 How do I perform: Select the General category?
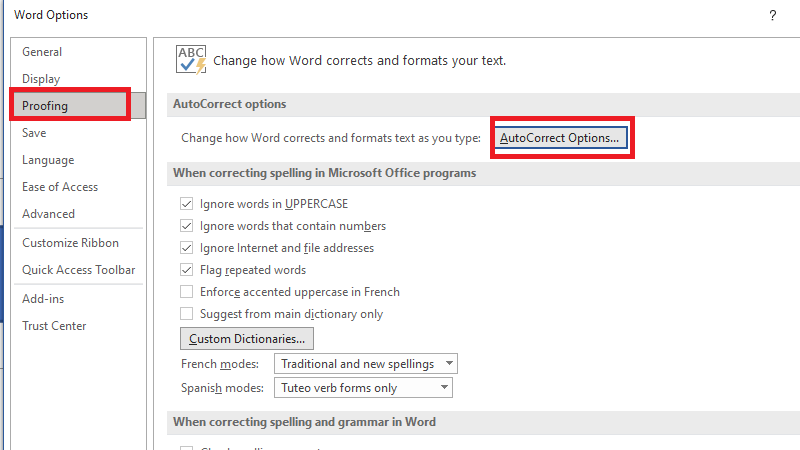[42, 52]
